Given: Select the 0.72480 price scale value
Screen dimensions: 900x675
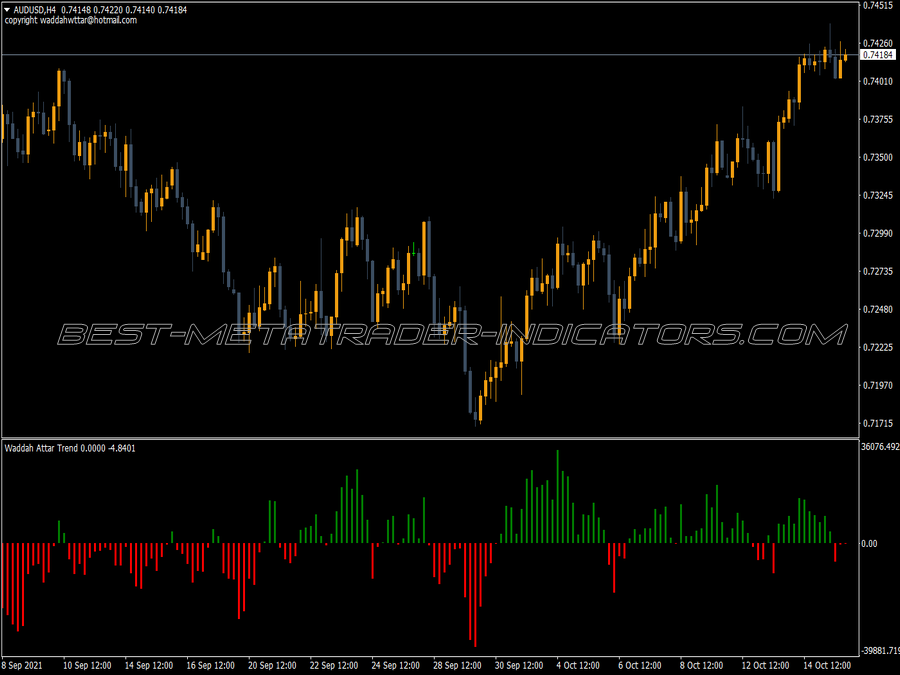Looking at the screenshot, I should click(878, 309).
